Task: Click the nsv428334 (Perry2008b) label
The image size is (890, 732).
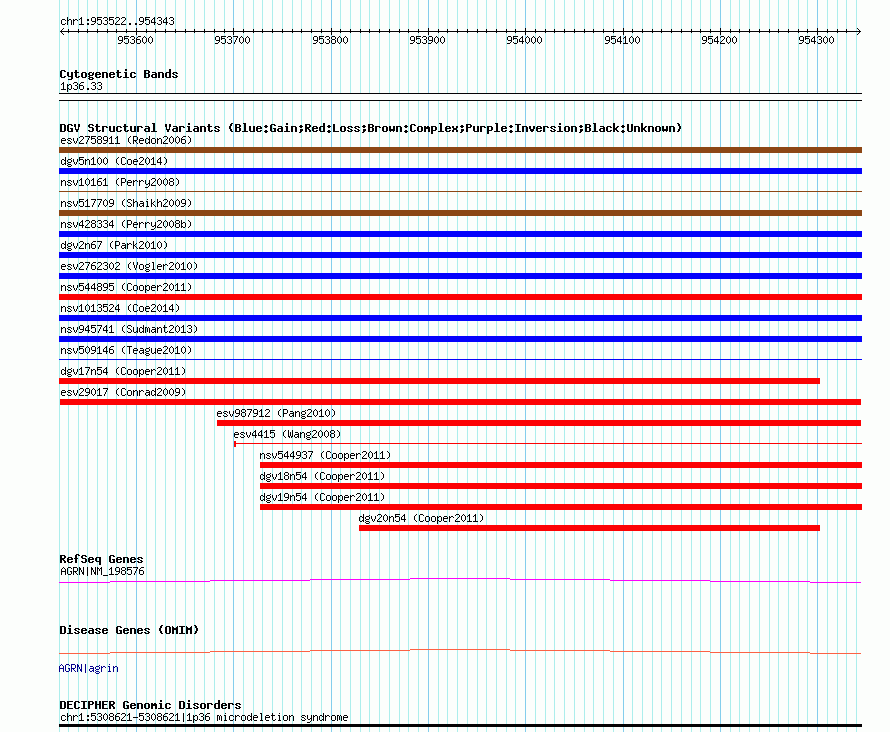Action: pyautogui.click(x=126, y=224)
